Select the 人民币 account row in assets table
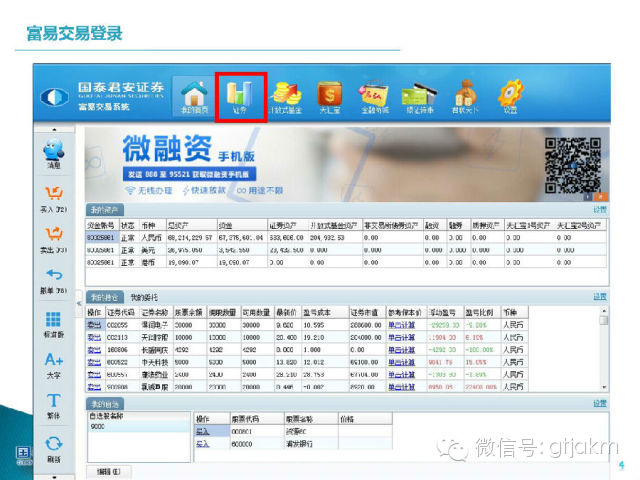 coord(345,238)
